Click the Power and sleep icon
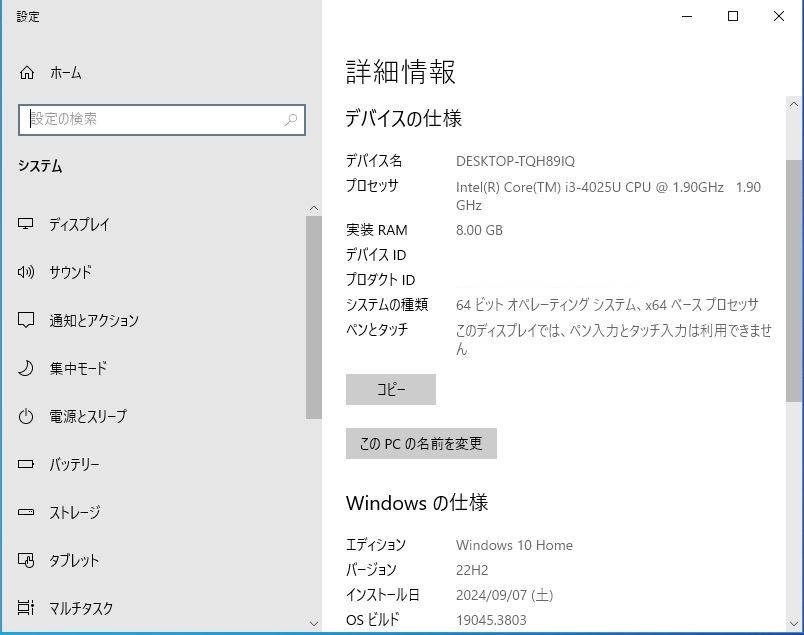This screenshot has height=635, width=804. [26, 416]
